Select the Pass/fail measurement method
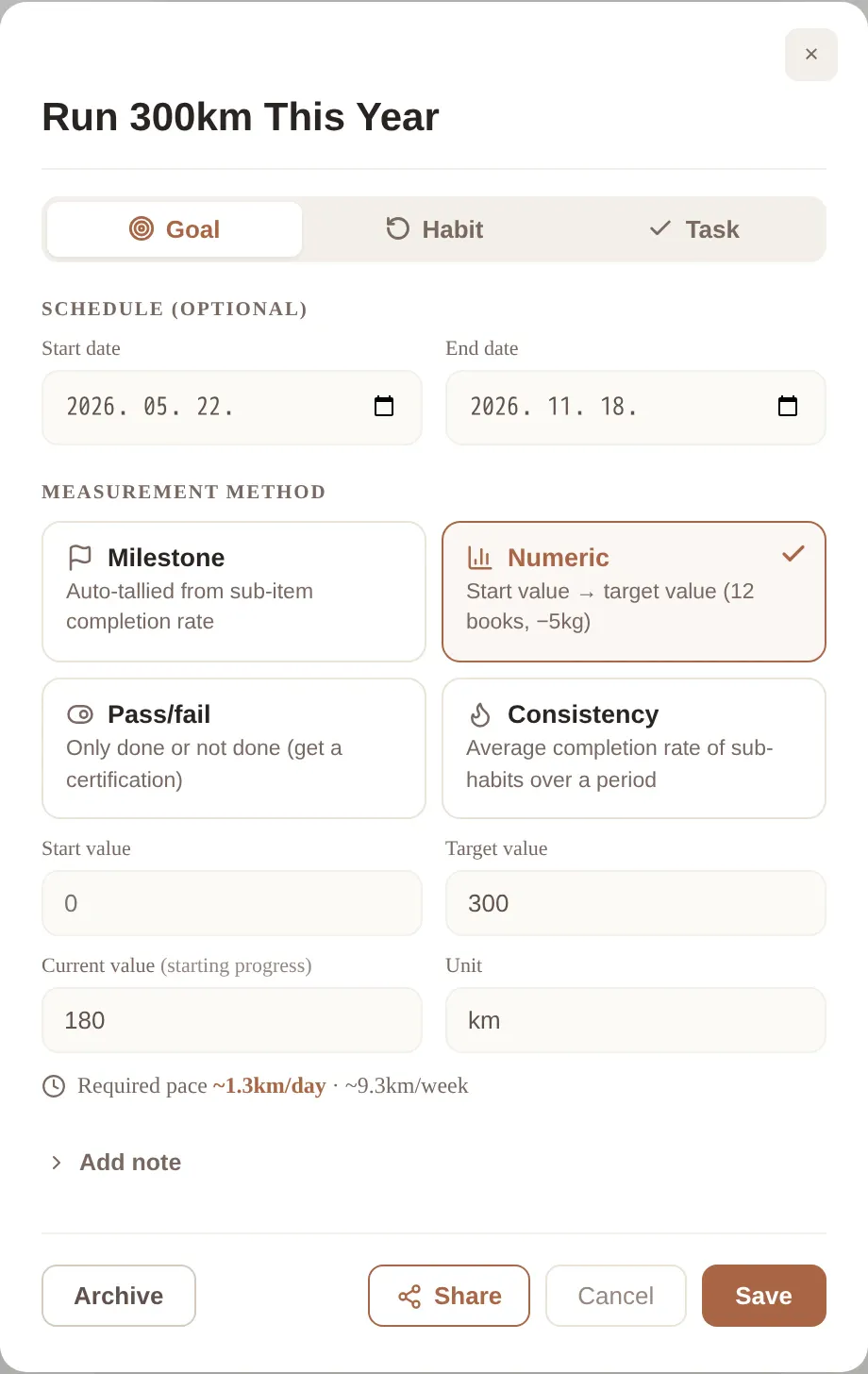This screenshot has height=1374, width=868. [234, 748]
